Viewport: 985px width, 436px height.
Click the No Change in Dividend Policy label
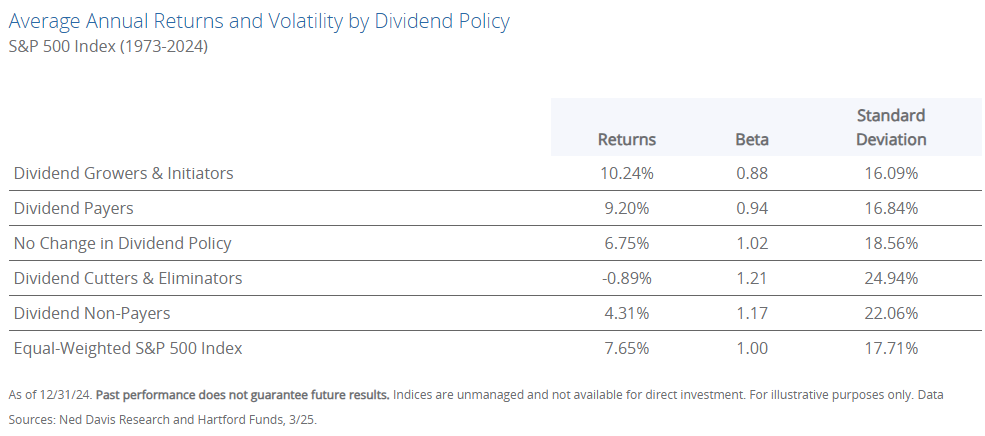[122, 243]
